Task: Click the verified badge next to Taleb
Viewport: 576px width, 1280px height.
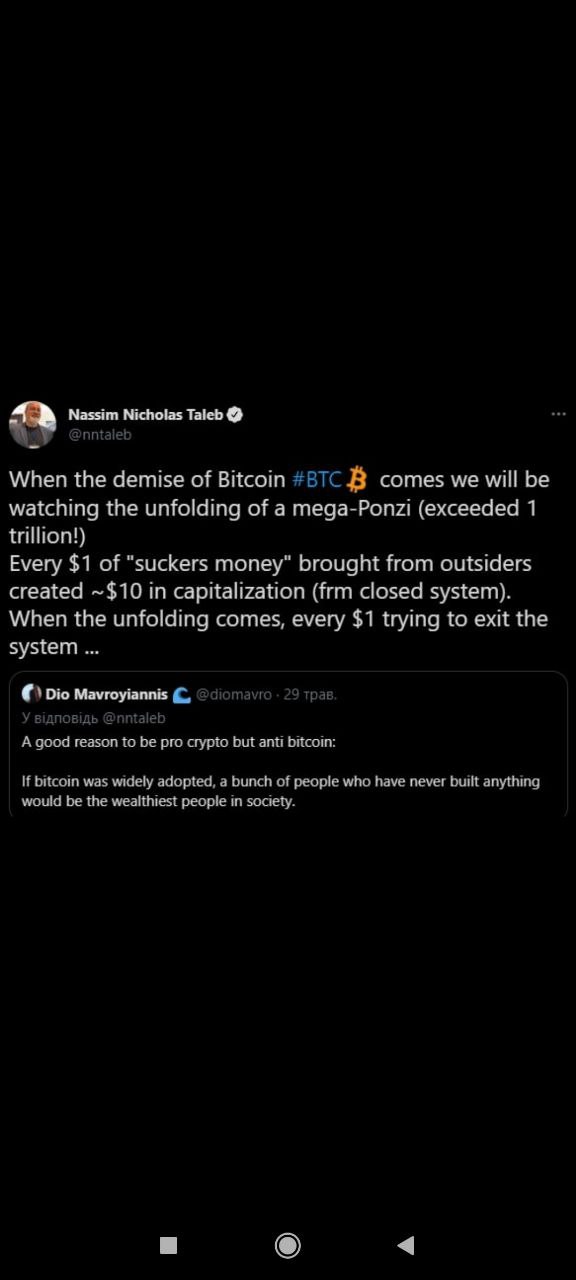Action: coord(236,414)
